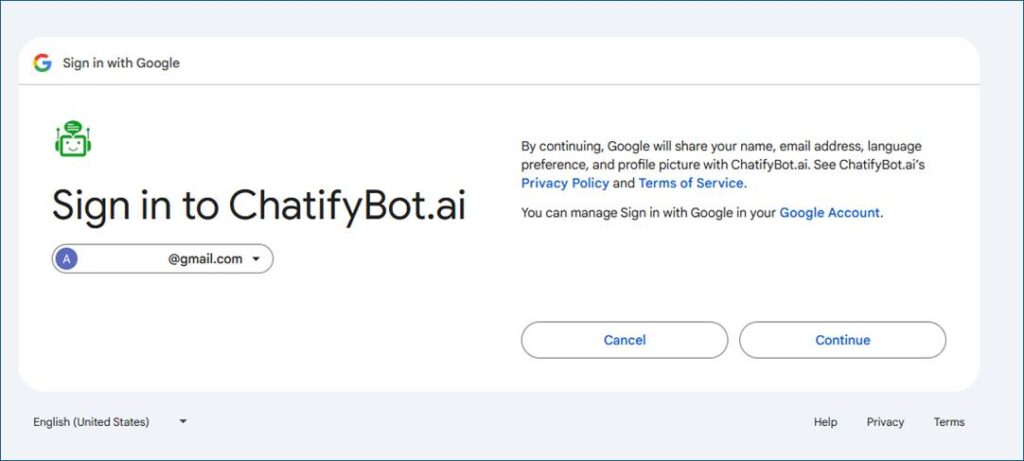Follow the Google Account link

click(829, 212)
